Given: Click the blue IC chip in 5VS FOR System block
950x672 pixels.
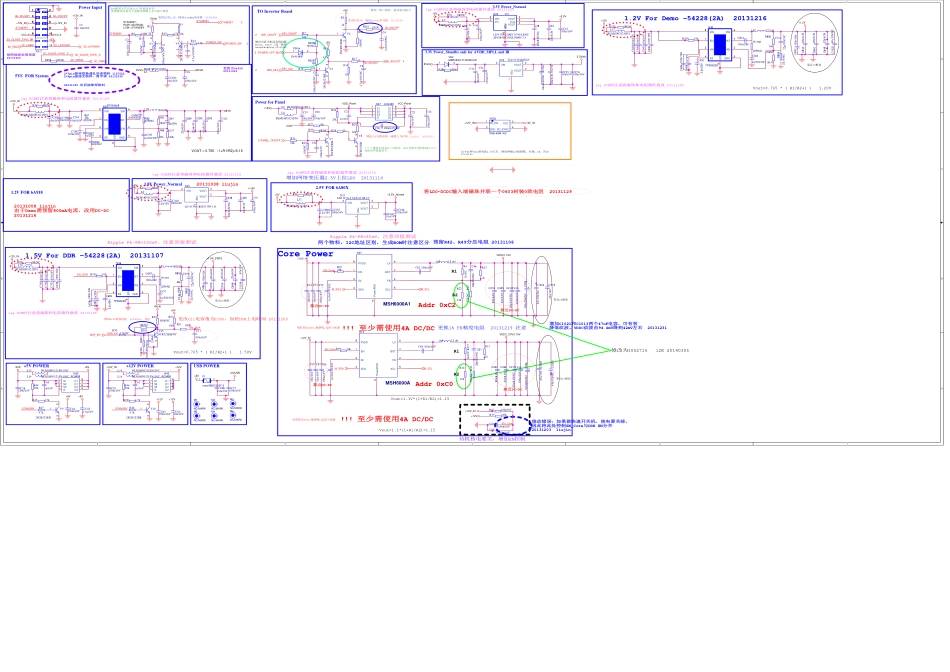Looking at the screenshot, I should pos(114,123).
